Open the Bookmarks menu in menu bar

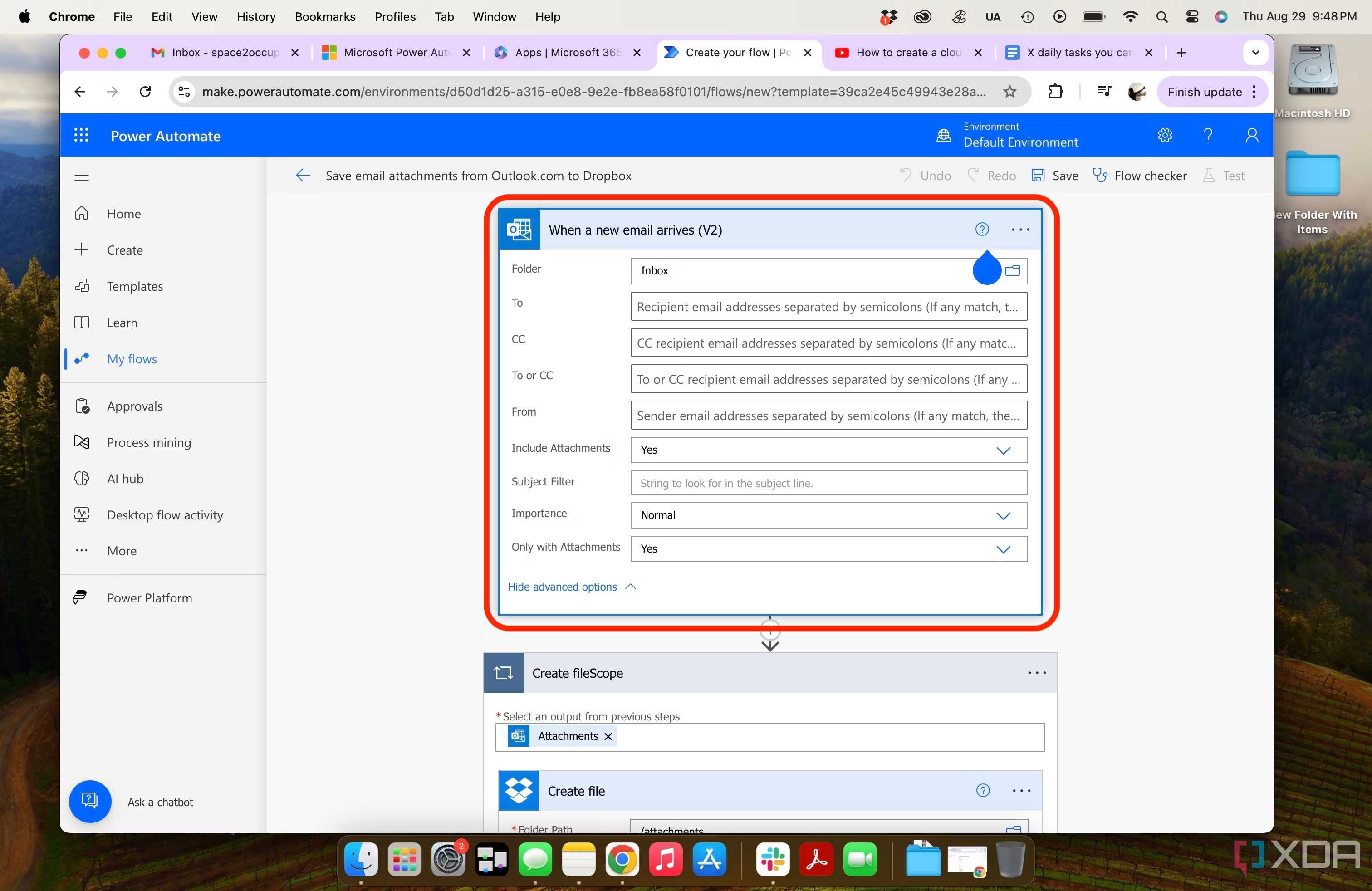click(x=324, y=17)
